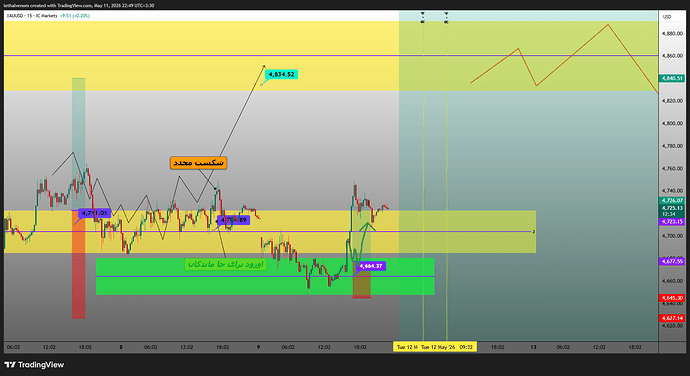
Task: Select the cyan 4,834.52 target price label
Action: point(281,74)
